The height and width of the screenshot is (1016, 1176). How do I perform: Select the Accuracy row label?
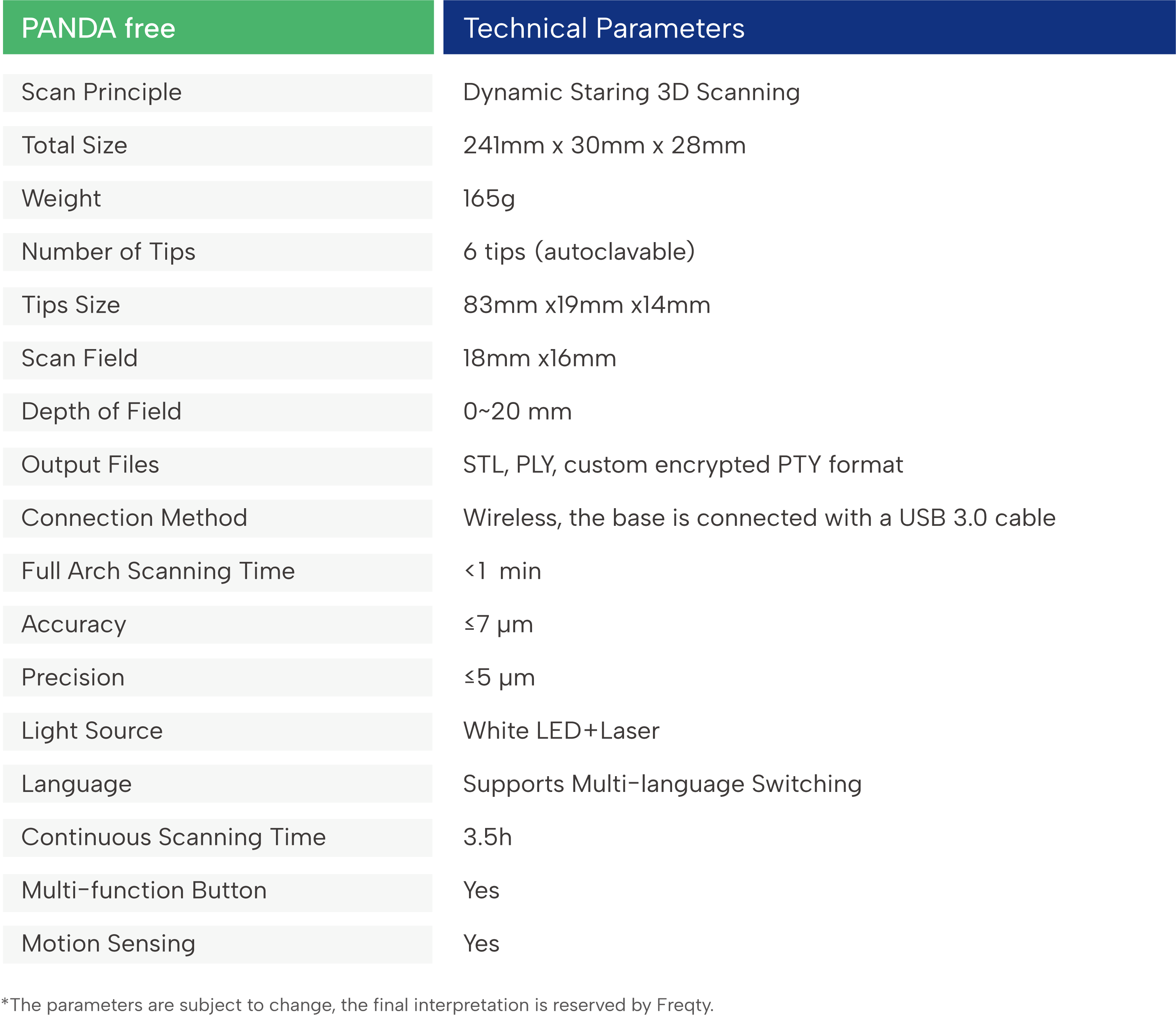pos(217,625)
